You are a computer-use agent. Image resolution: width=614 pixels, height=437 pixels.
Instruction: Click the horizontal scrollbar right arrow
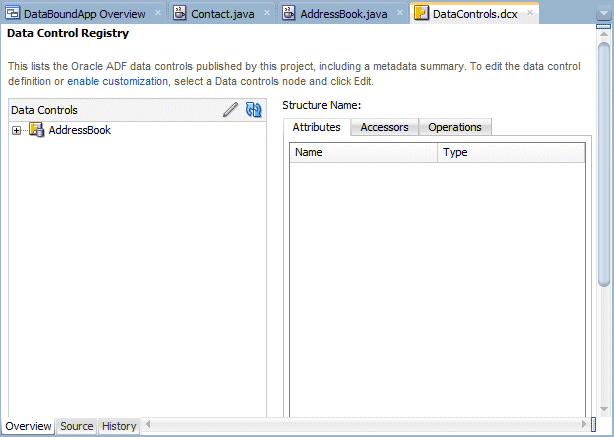tap(584, 424)
